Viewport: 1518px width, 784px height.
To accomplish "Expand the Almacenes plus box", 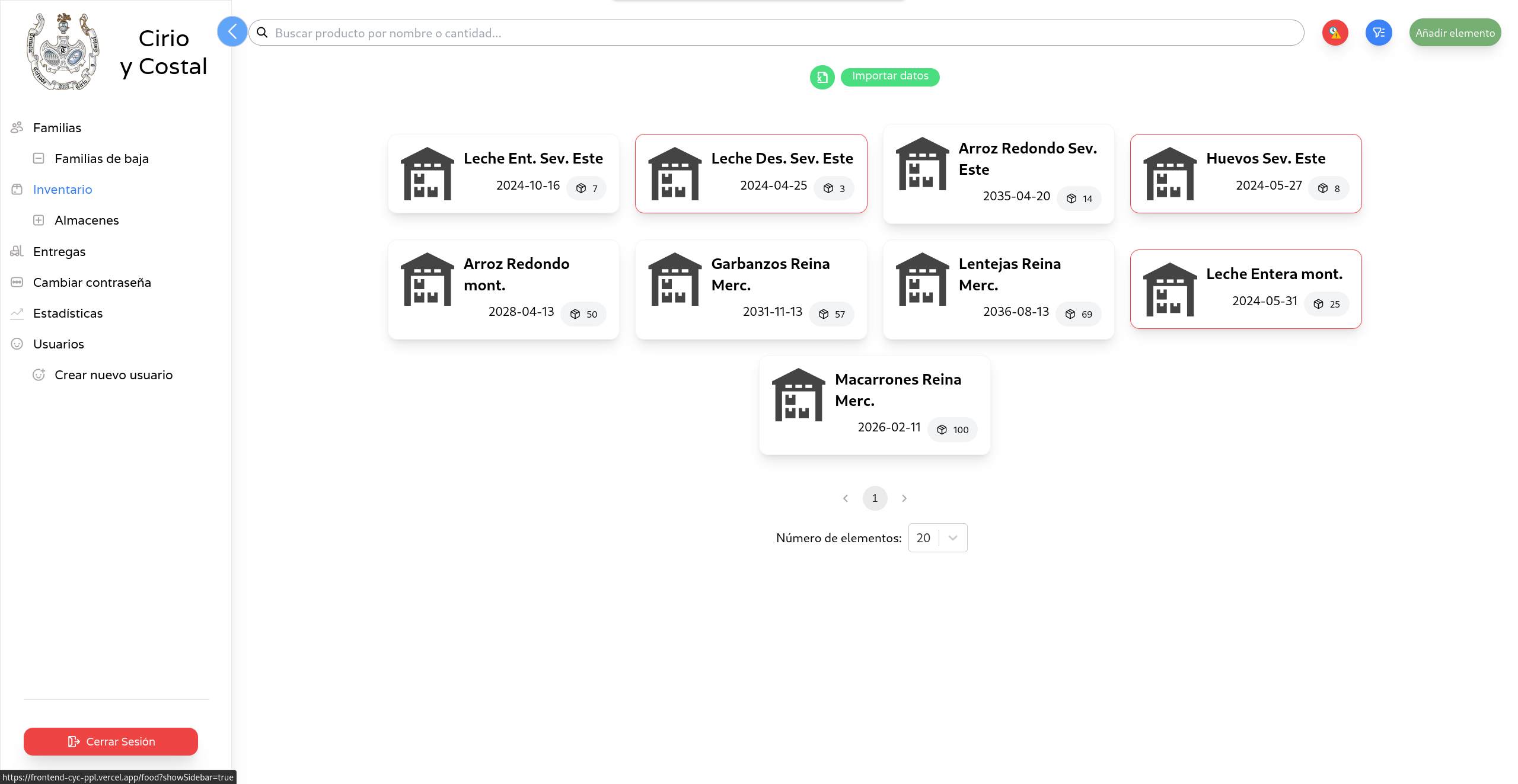I will 39,220.
